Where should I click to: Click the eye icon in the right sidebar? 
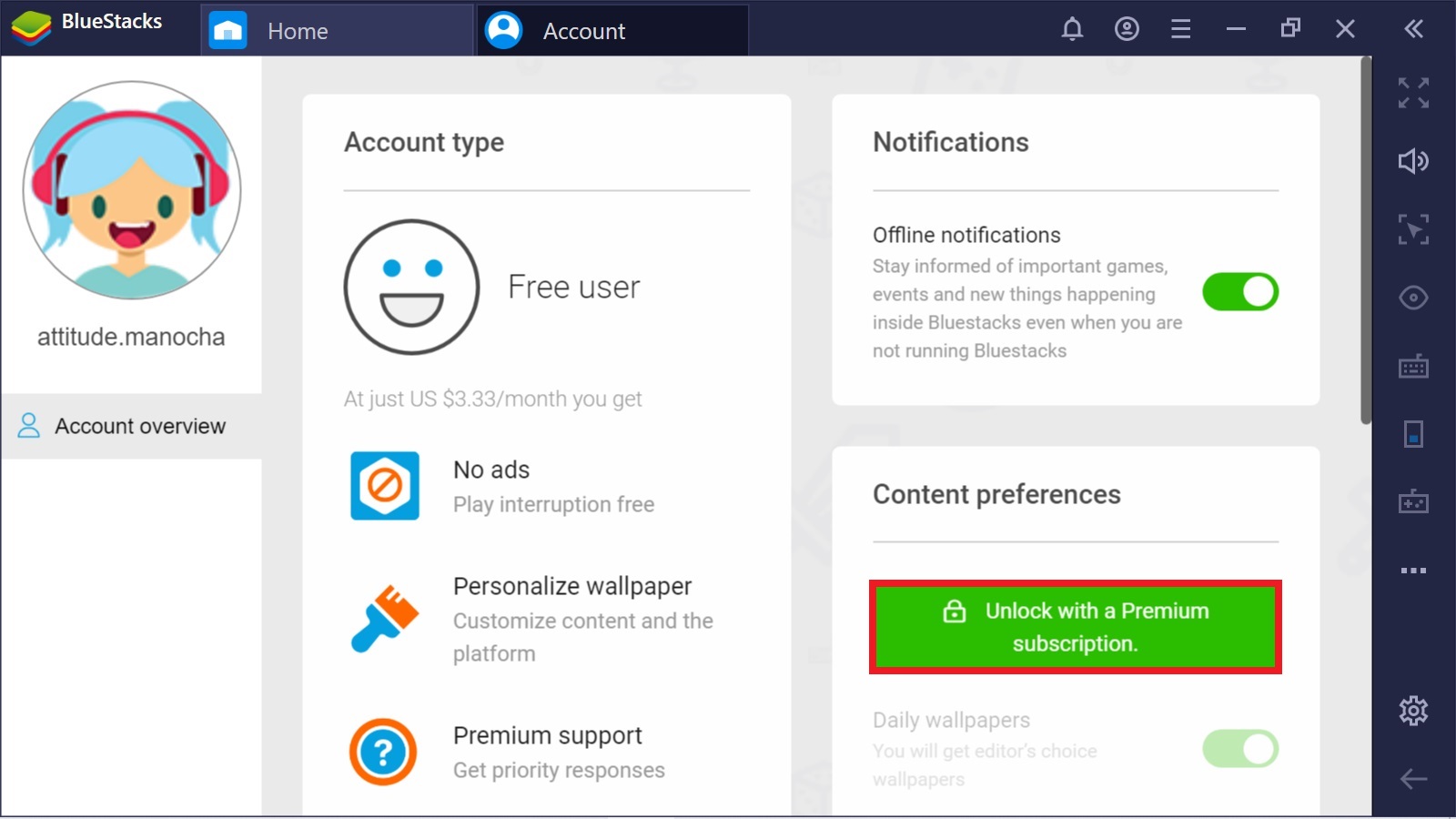1413,298
